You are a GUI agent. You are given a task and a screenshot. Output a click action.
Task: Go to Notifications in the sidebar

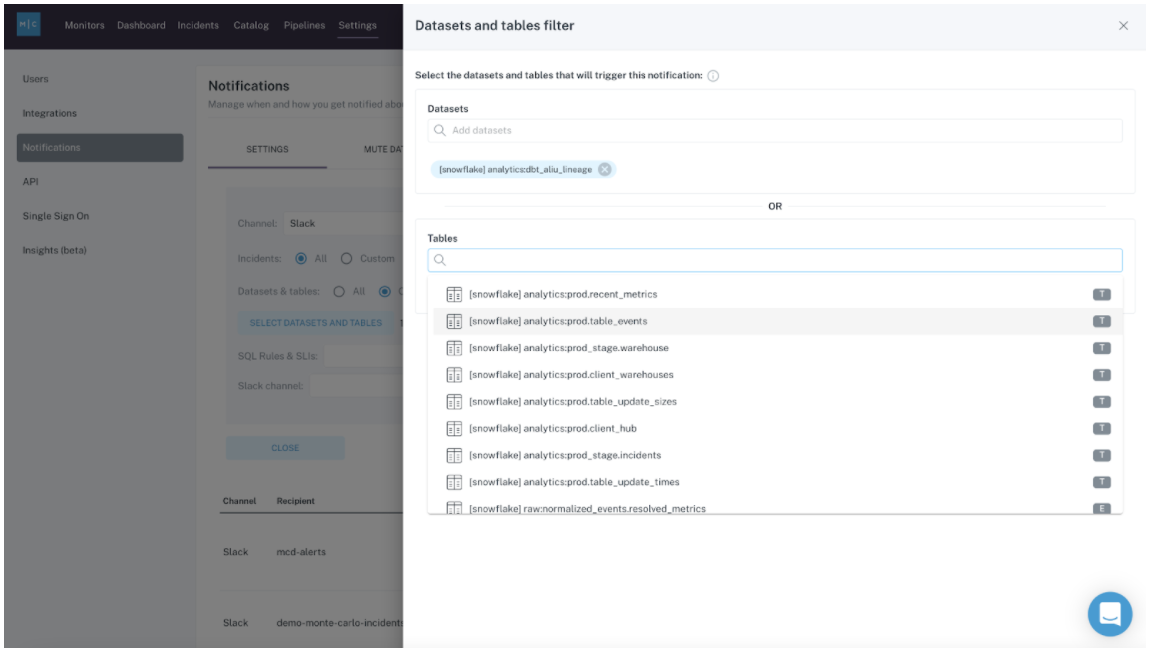pos(100,147)
